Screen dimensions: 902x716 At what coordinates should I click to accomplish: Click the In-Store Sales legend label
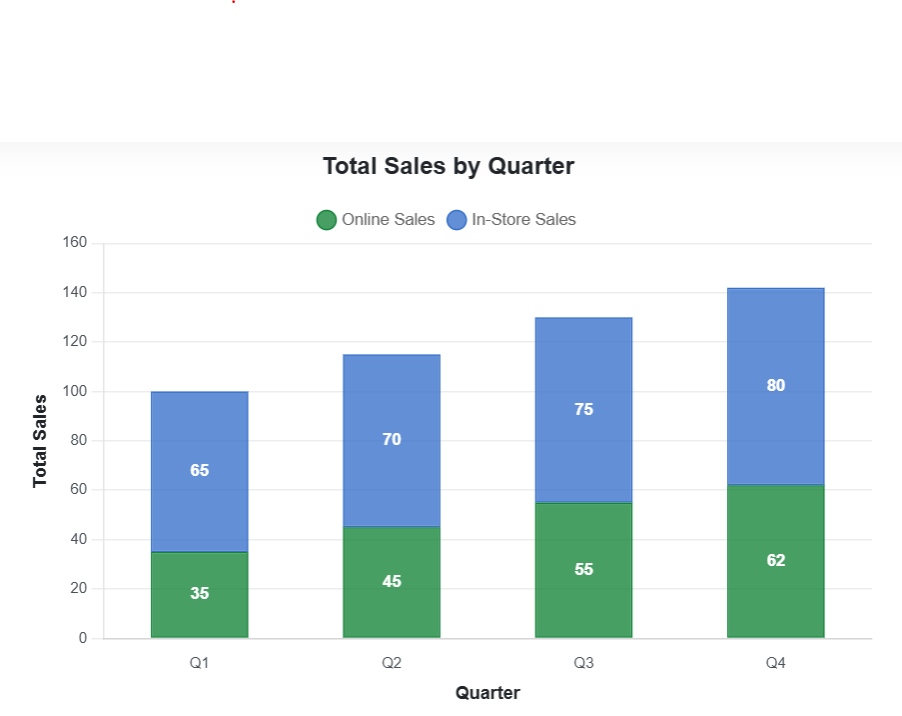point(523,220)
